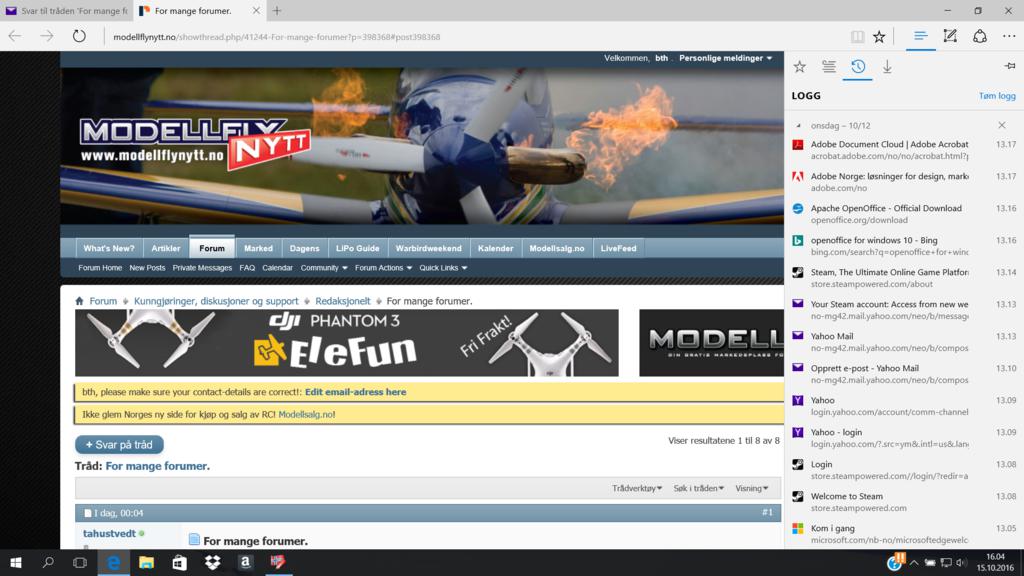Screen dimensions: 1024x576
Task: Toggle the Hub button in Edge toolbar
Action: point(921,36)
